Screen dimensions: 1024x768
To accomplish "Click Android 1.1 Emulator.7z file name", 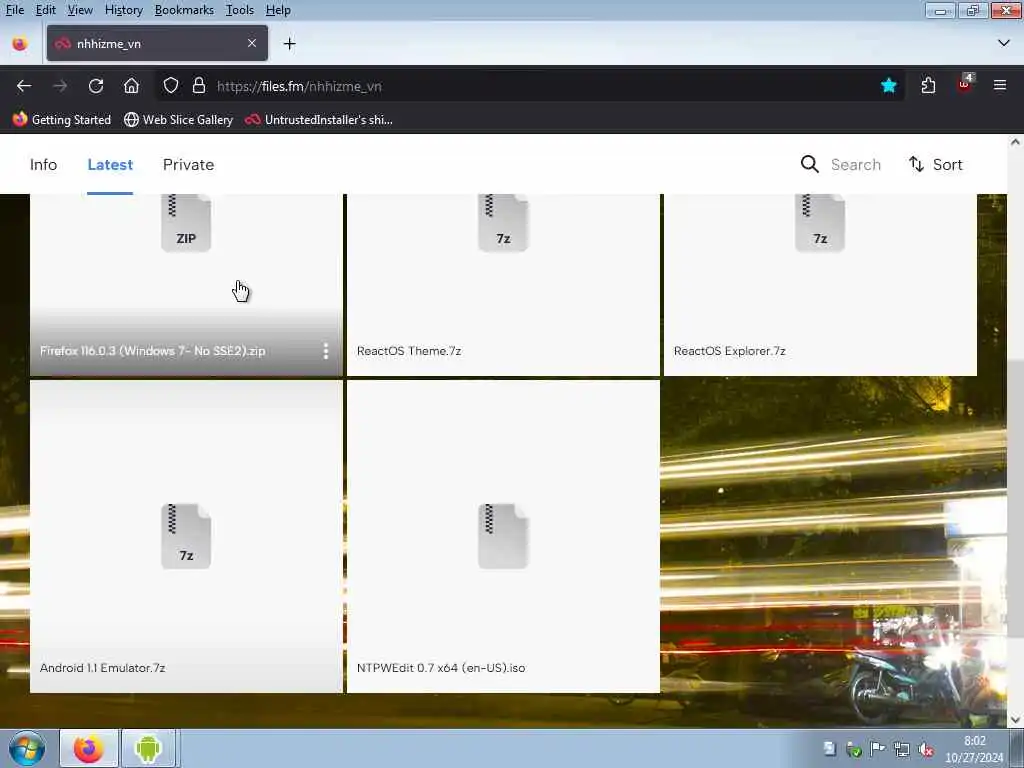I will (103, 667).
